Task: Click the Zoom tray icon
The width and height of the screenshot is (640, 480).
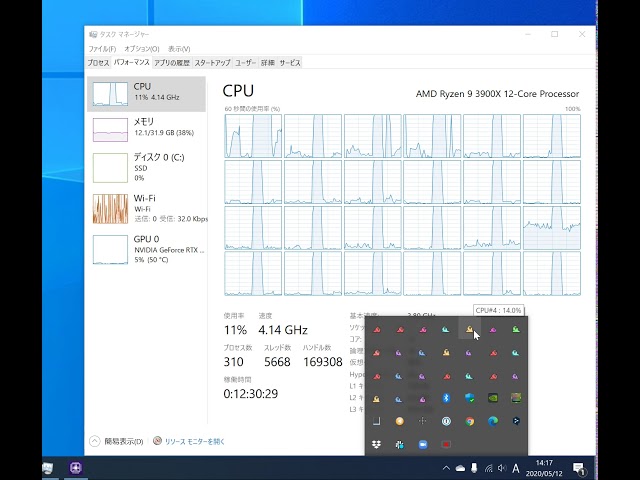Action: (423, 444)
